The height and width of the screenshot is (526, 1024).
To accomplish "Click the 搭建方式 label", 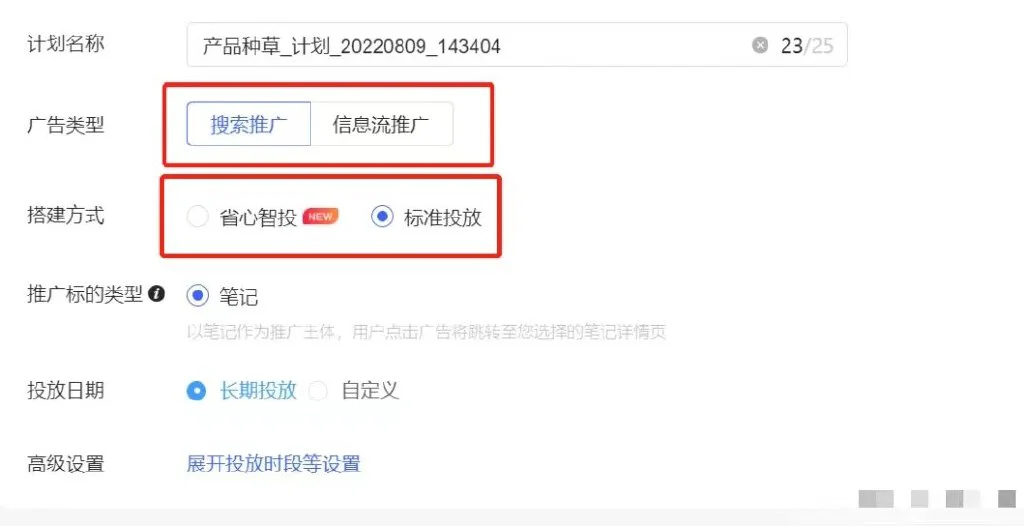I will [x=66, y=215].
